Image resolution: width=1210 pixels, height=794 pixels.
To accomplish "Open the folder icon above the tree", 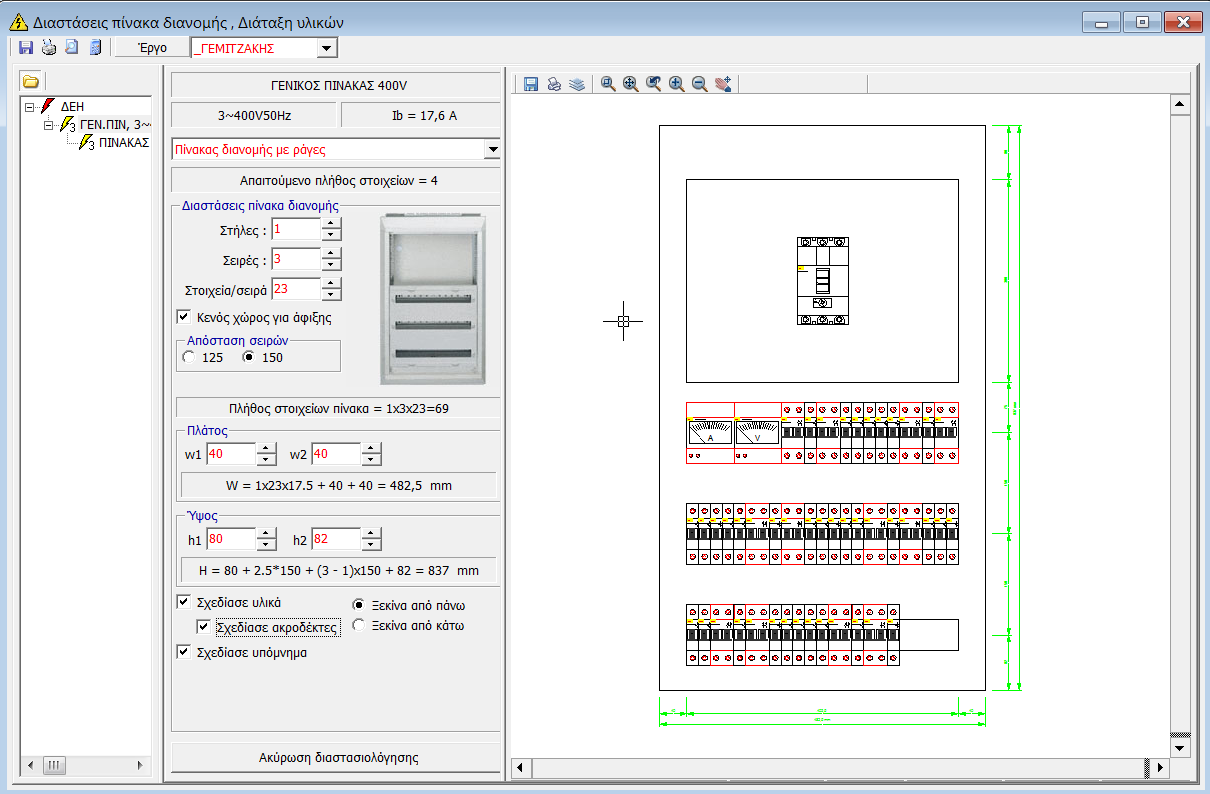I will click(31, 81).
